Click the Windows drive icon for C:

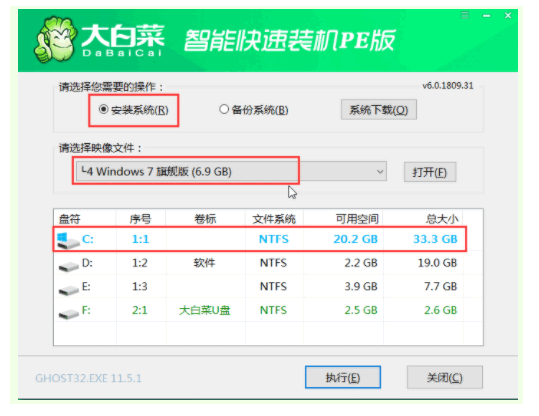[68, 240]
